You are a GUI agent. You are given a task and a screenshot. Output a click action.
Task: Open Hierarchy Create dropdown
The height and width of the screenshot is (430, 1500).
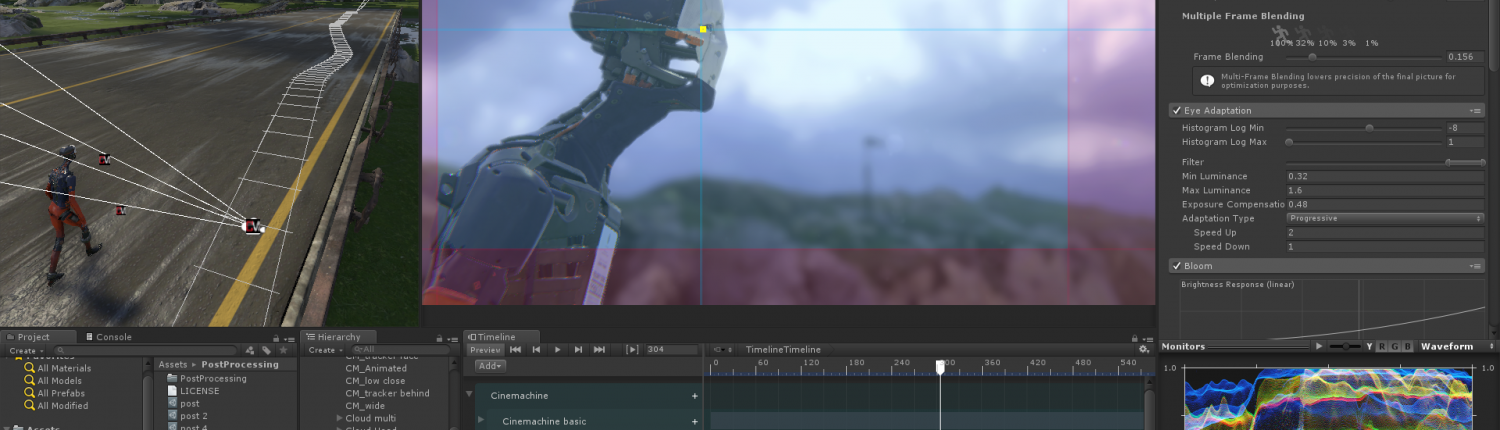coord(324,351)
